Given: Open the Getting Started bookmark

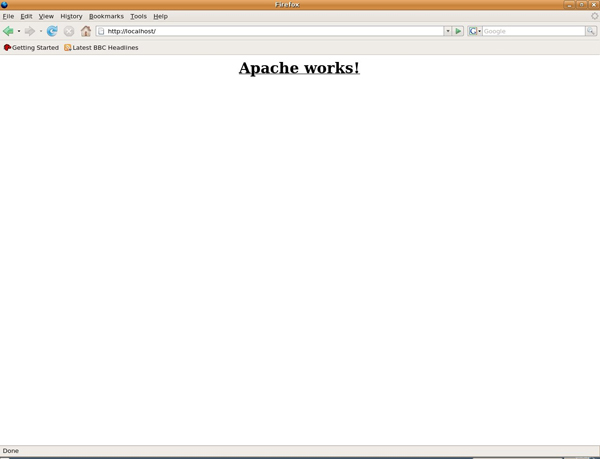Looking at the screenshot, I should [31, 47].
